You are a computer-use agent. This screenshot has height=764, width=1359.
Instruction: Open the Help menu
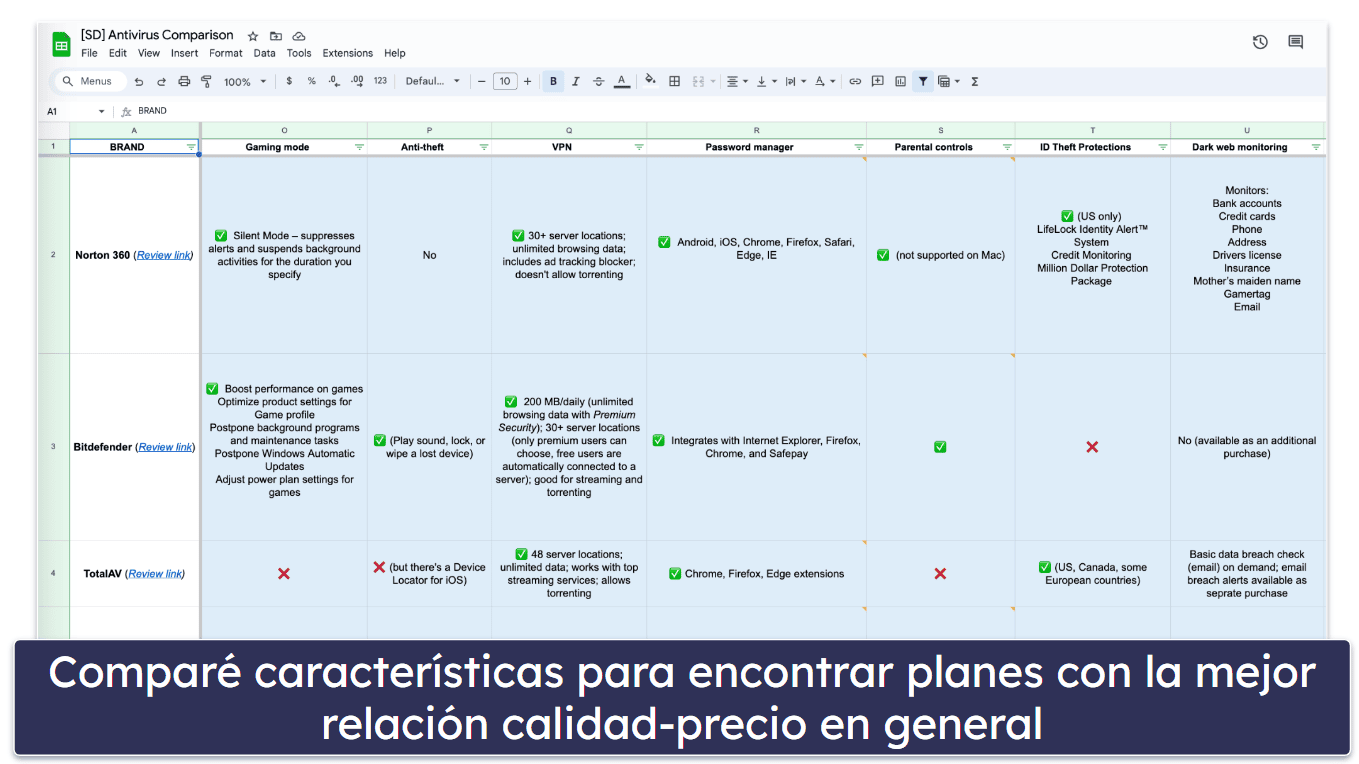(395, 53)
